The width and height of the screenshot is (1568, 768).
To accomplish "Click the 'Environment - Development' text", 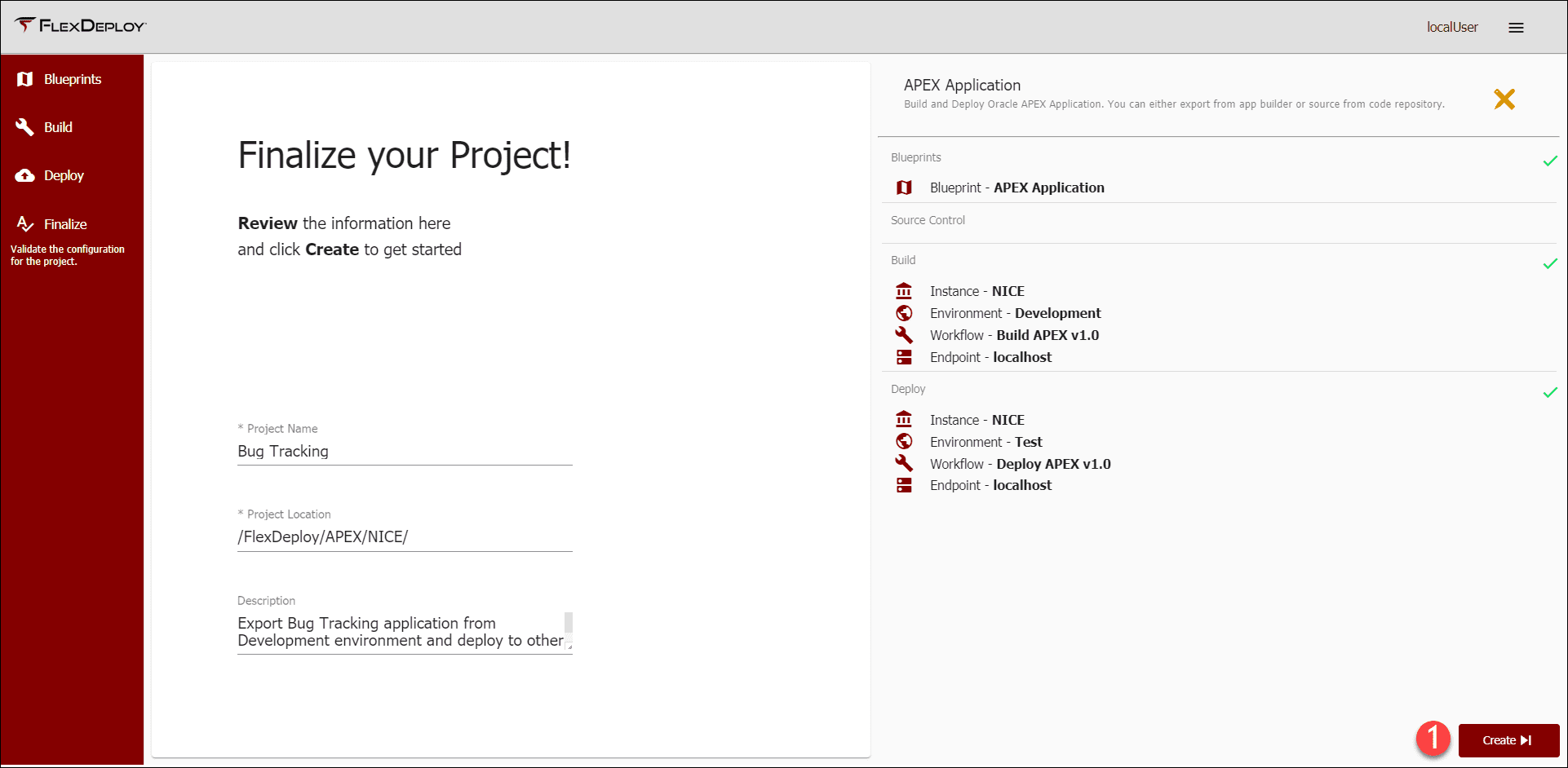I will [x=1016, y=313].
